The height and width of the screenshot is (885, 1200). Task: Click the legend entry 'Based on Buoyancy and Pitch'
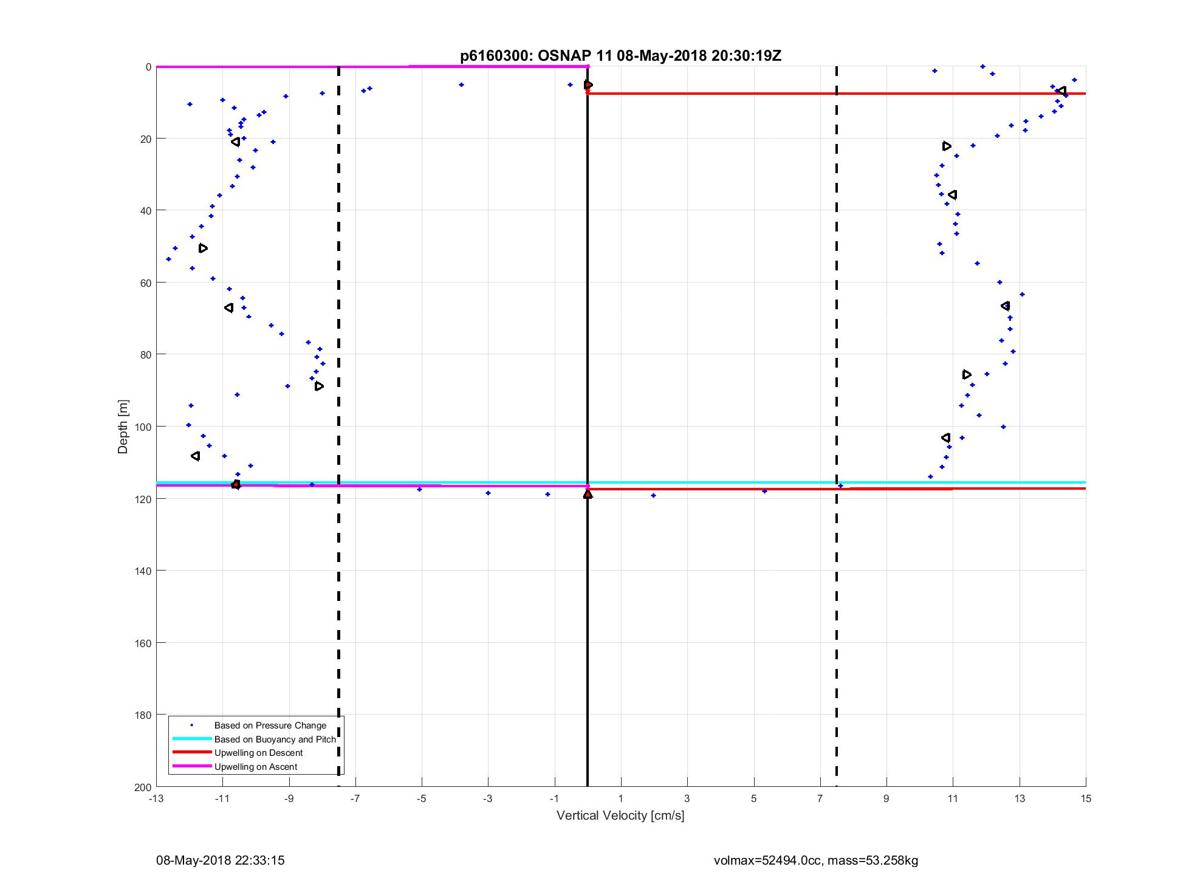pos(275,739)
